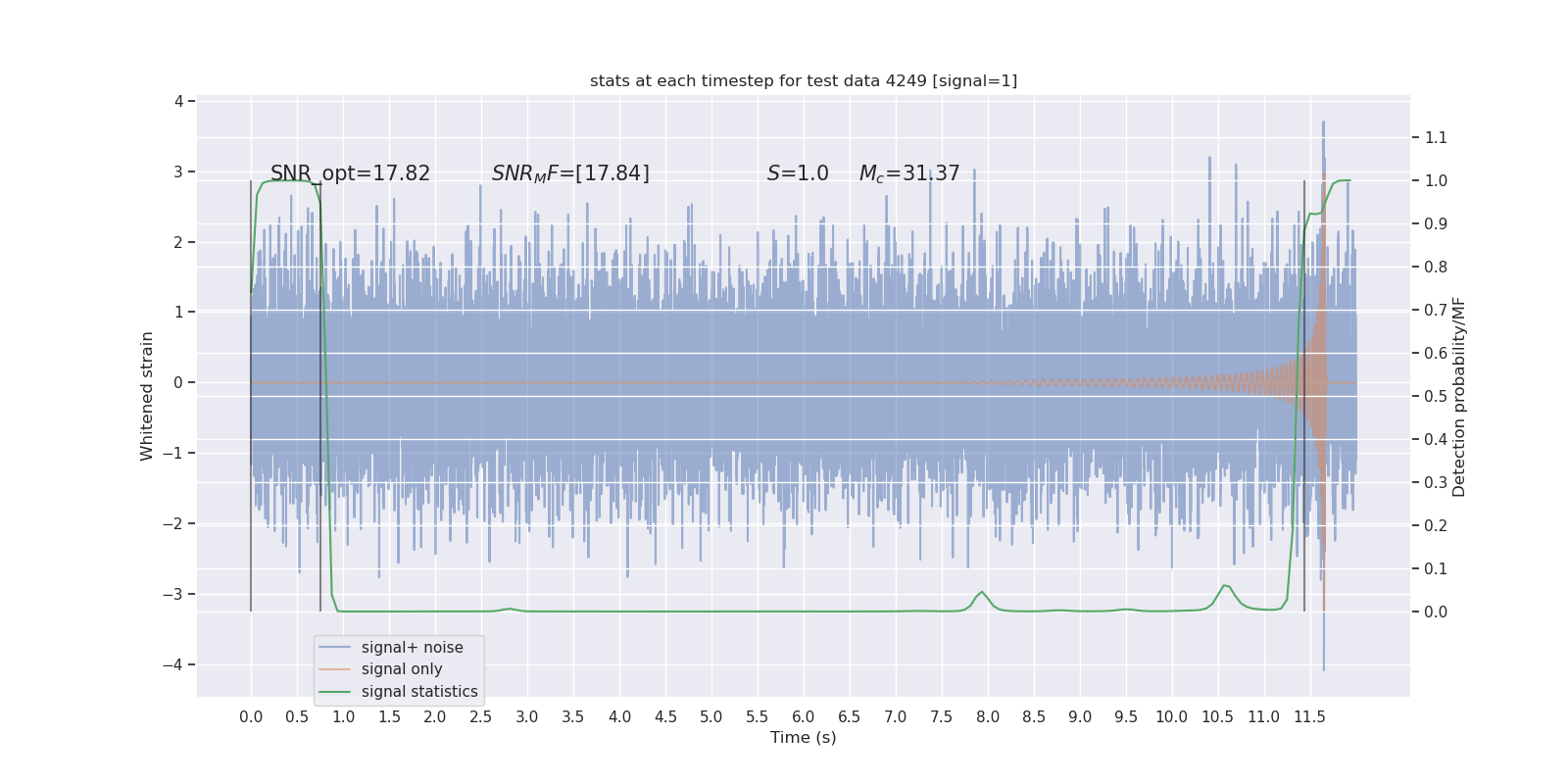Click the 0.2 detection probability tick label

[x=1436, y=525]
